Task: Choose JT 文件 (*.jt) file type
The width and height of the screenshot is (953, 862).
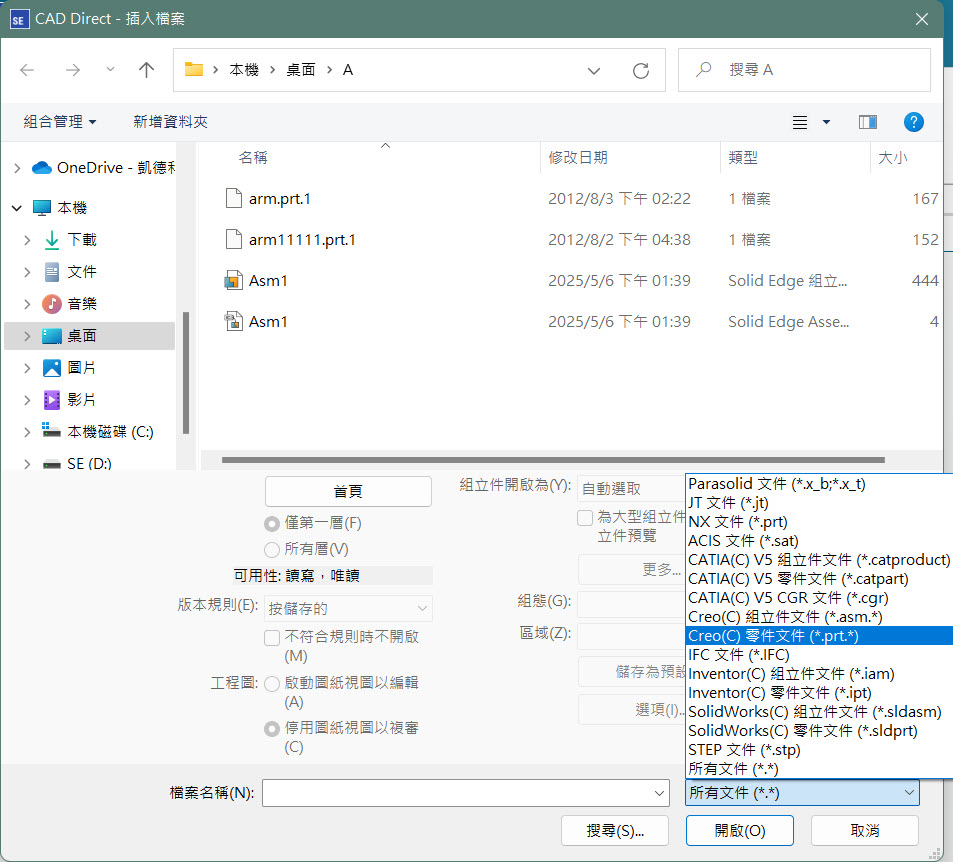Action: pos(819,503)
